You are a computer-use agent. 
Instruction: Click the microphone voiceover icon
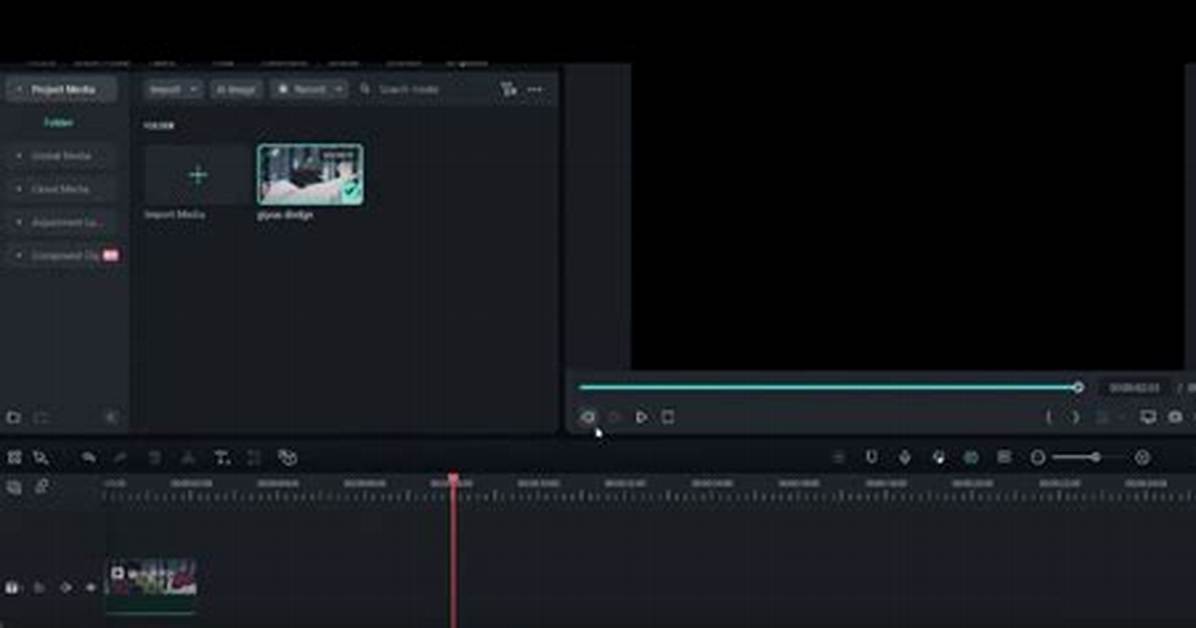(x=905, y=457)
